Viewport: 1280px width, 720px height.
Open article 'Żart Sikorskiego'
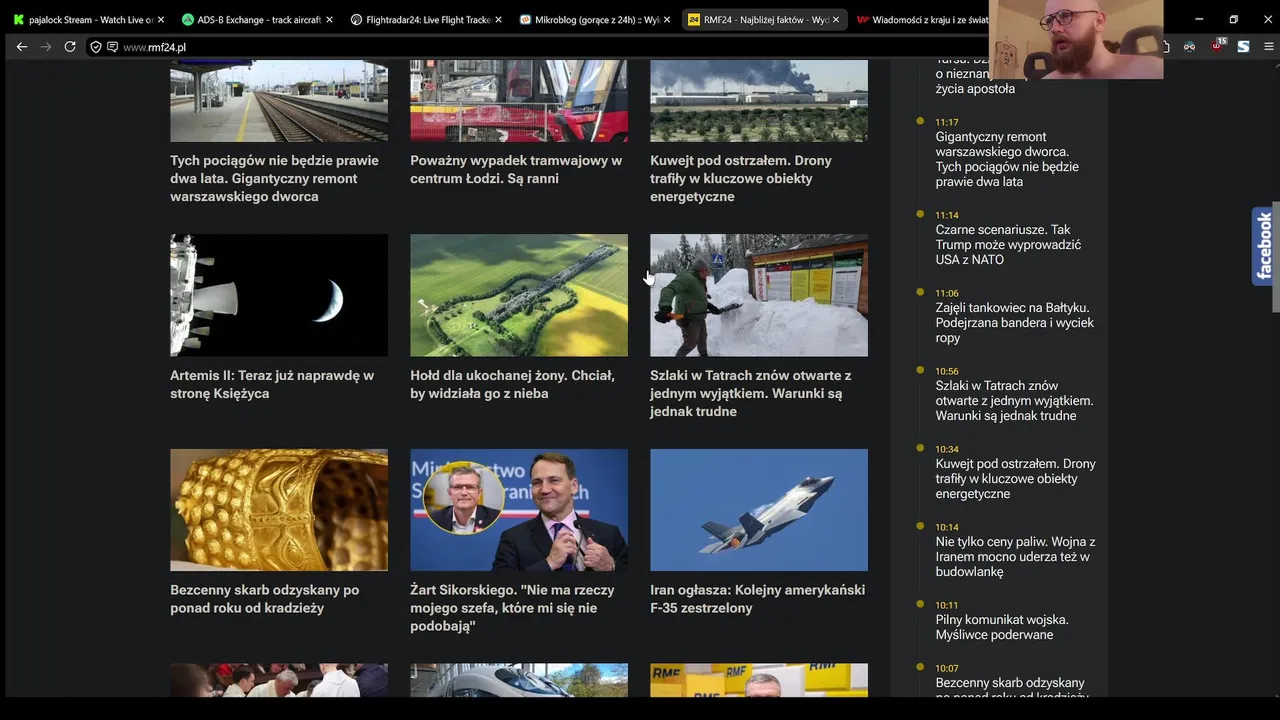(512, 608)
